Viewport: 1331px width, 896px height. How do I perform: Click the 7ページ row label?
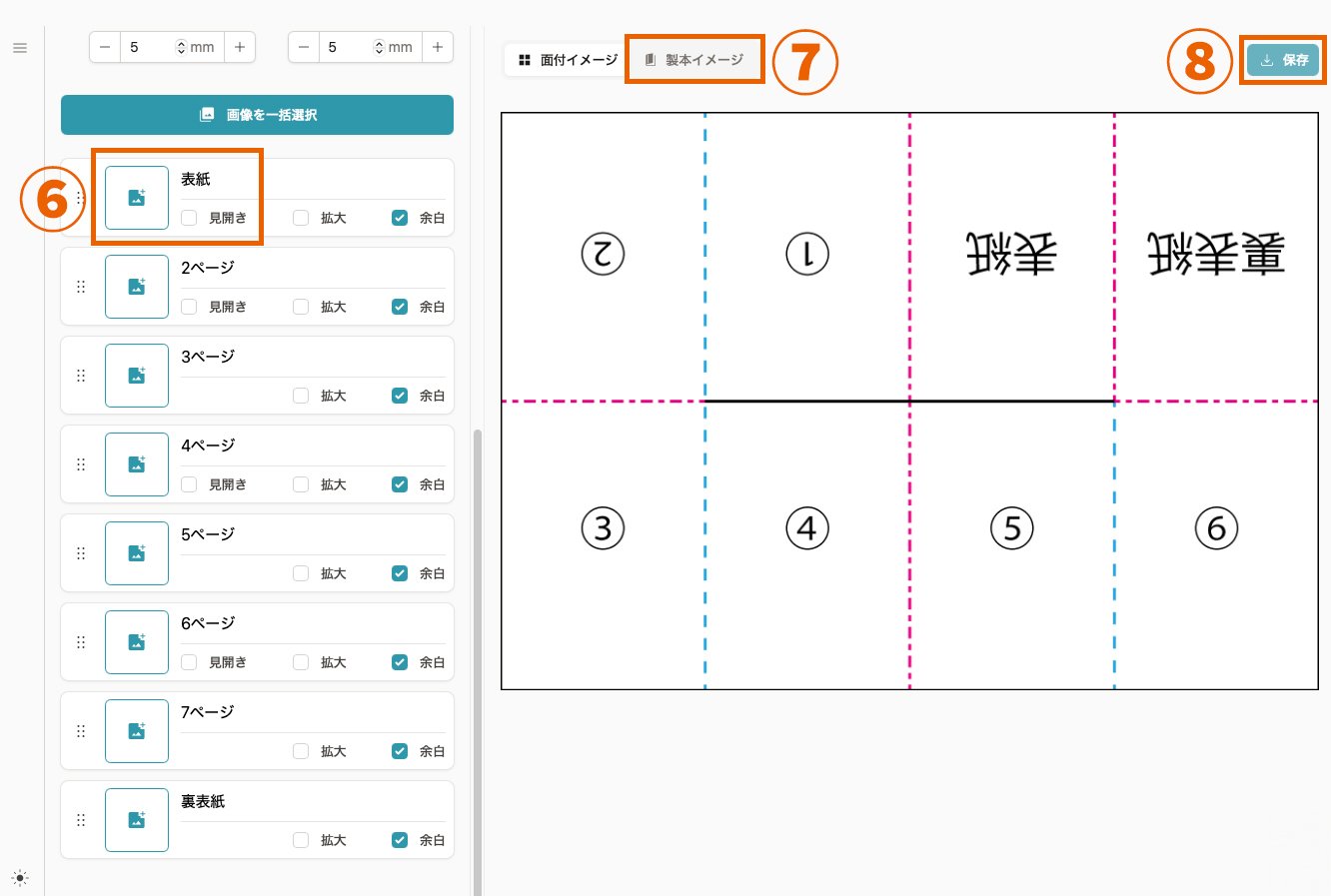tap(208, 712)
